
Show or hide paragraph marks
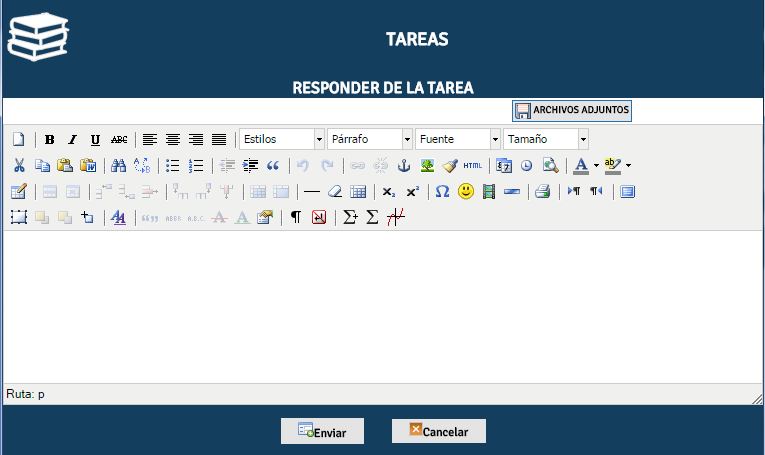click(296, 217)
